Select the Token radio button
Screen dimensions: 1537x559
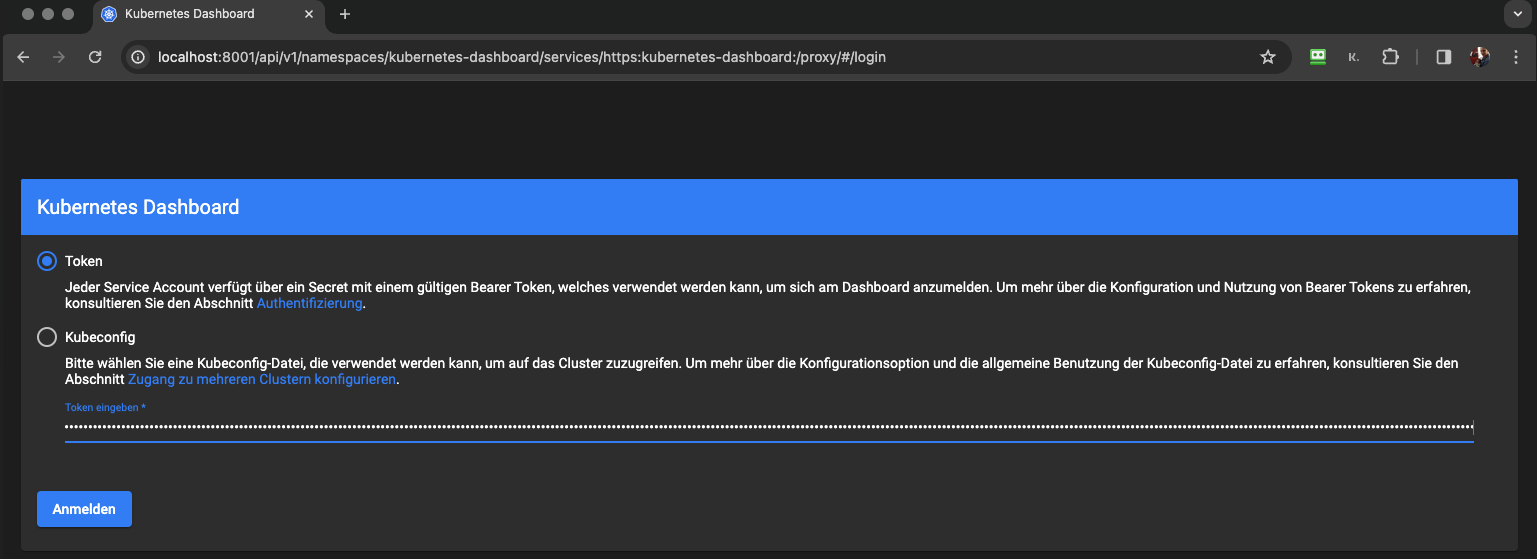(47, 261)
